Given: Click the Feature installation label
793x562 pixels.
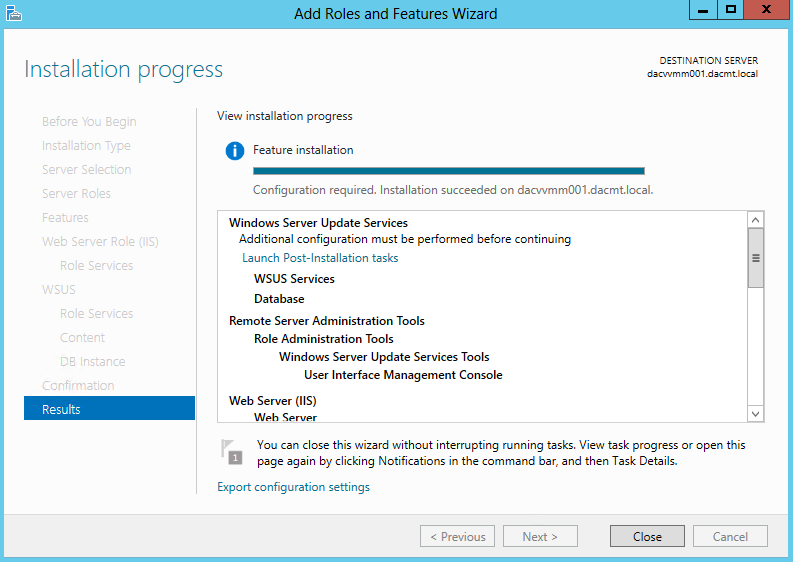Looking at the screenshot, I should [303, 150].
